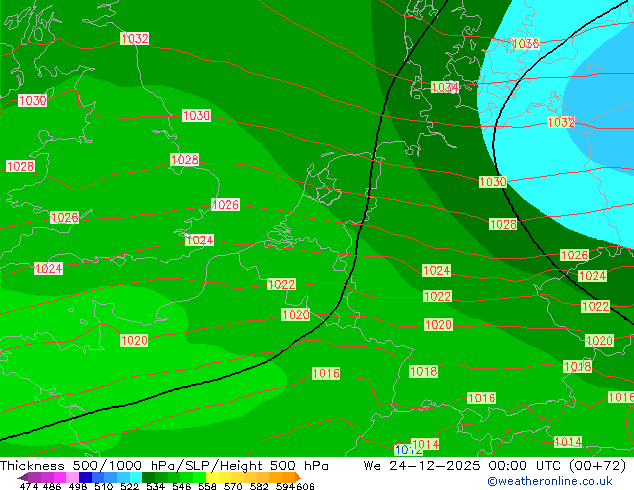Open the weatheronline.co.uk copyright link
Image resolution: width=634 pixels, height=490 pixels.
click(550, 481)
